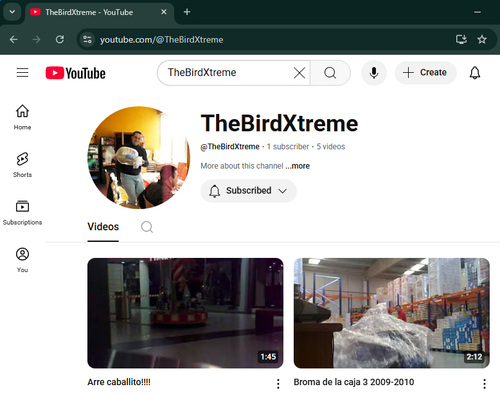
Task: Open the hamburger guide menu
Action: [x=22, y=72]
